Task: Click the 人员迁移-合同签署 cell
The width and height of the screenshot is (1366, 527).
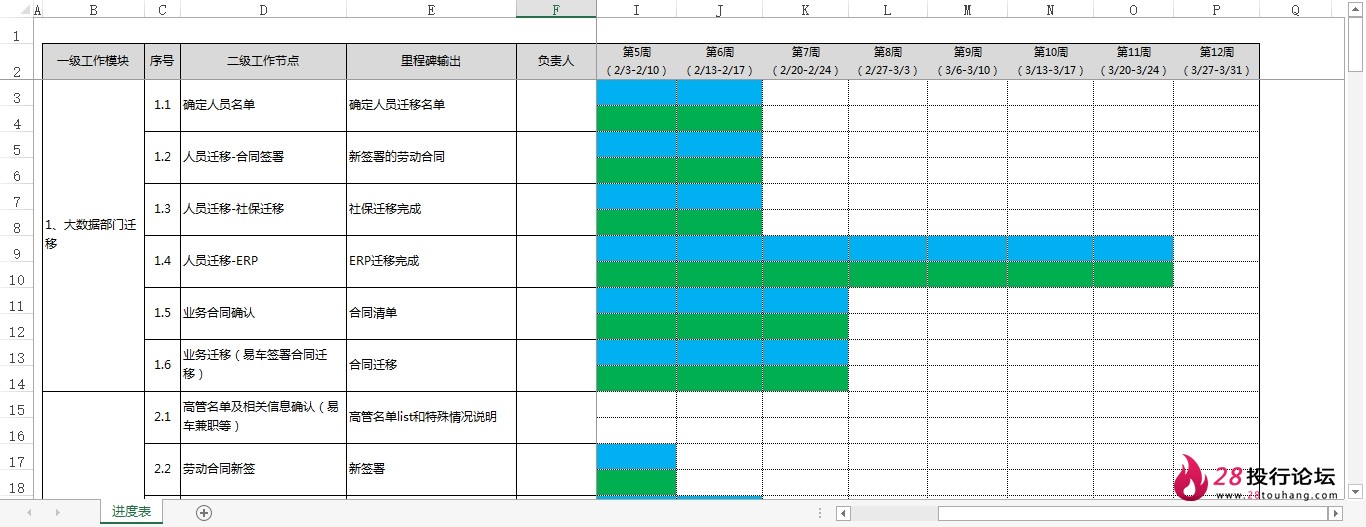Action: [263, 157]
